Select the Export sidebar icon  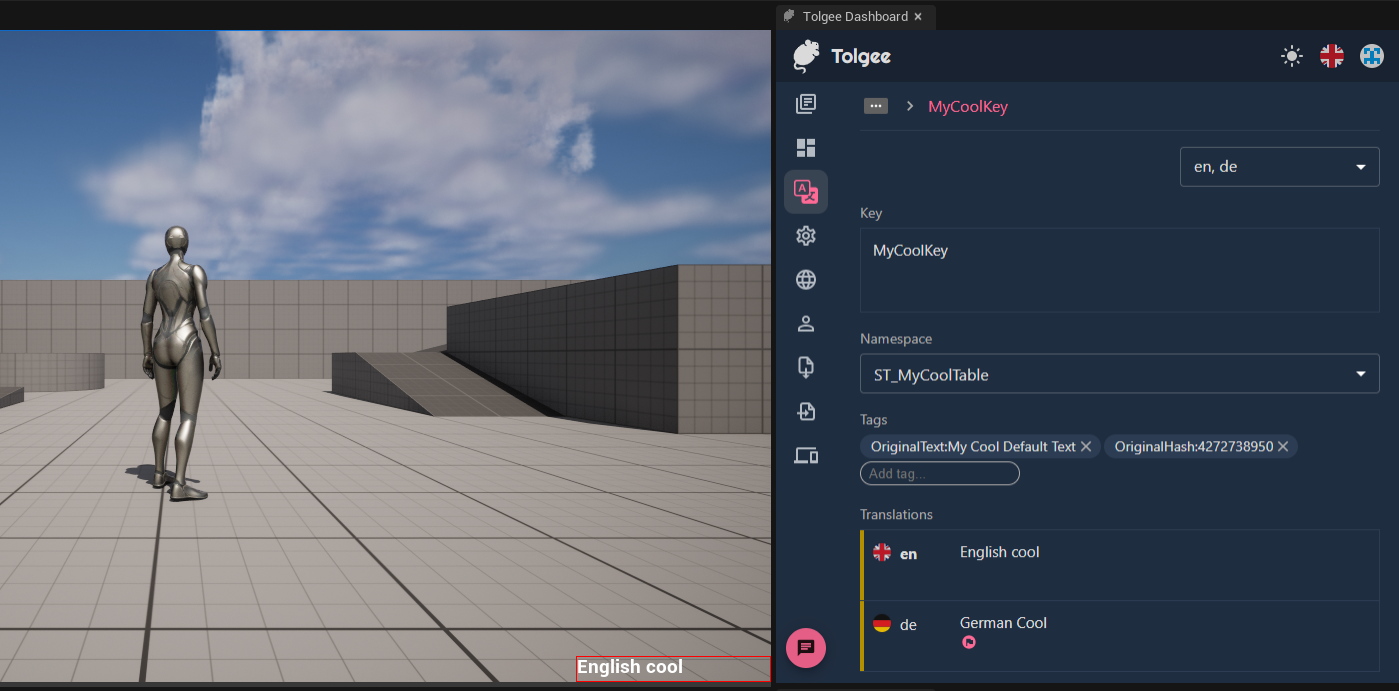click(806, 411)
